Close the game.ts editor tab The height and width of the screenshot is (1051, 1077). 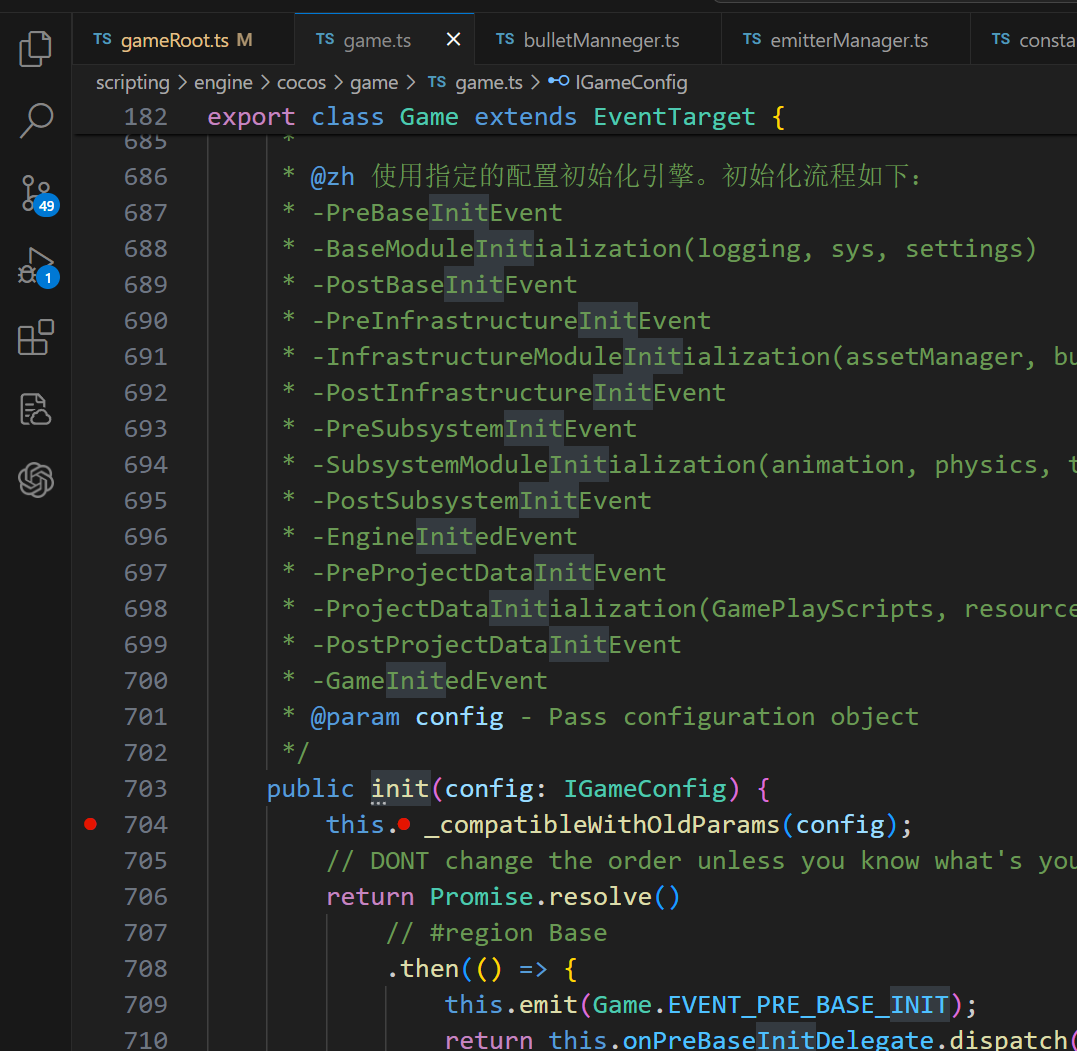(x=453, y=40)
